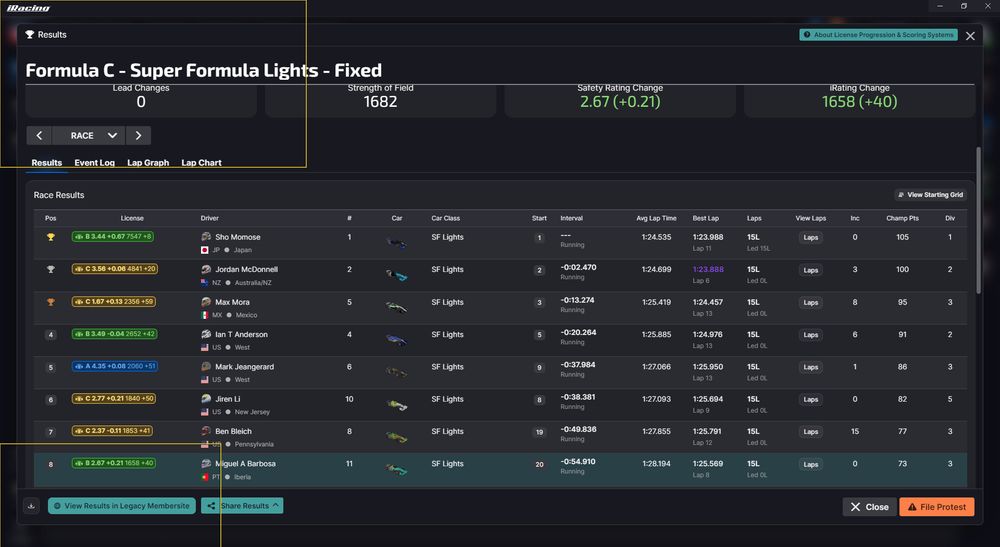Click Sho Momose's helmet icon
This screenshot has height=547, width=1000.
206,237
